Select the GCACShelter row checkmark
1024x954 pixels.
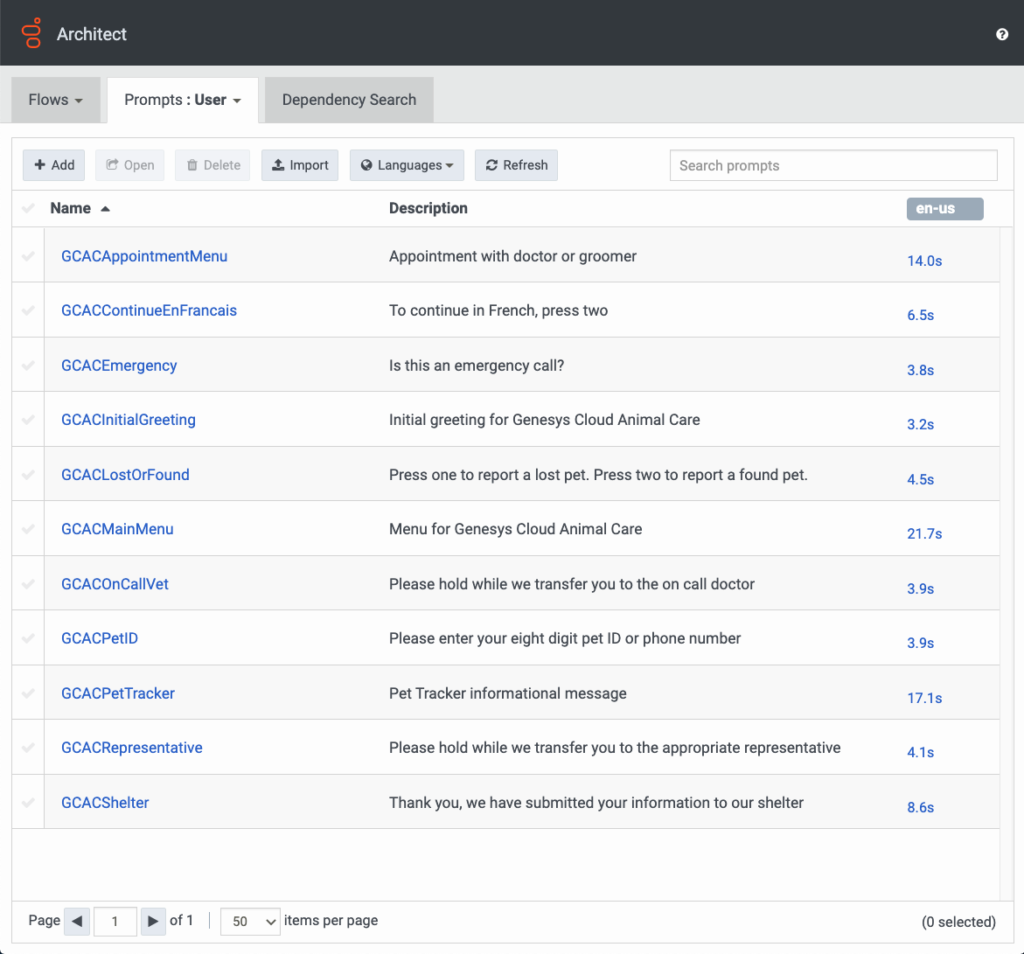pos(28,803)
